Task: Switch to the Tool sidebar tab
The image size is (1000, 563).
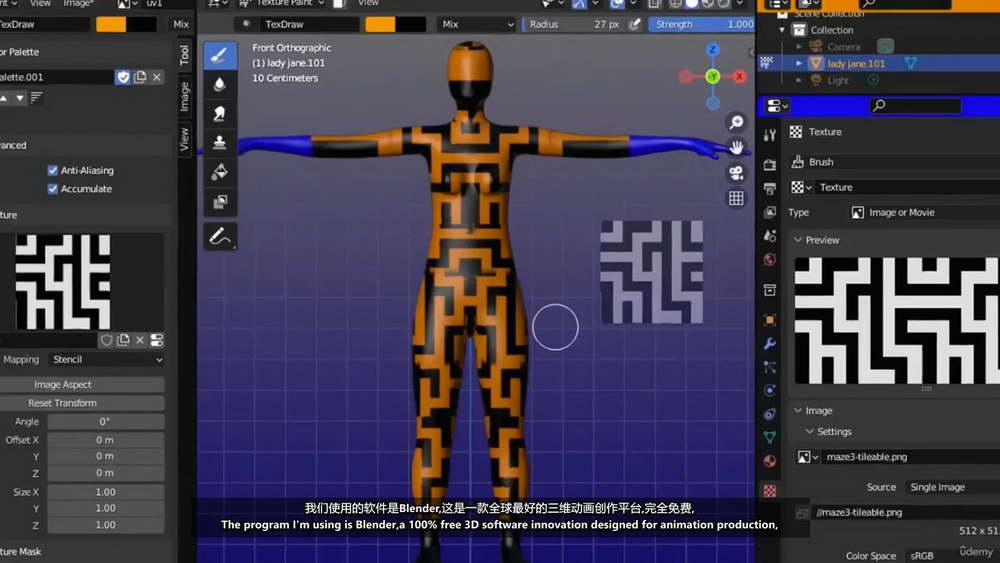Action: [x=184, y=55]
